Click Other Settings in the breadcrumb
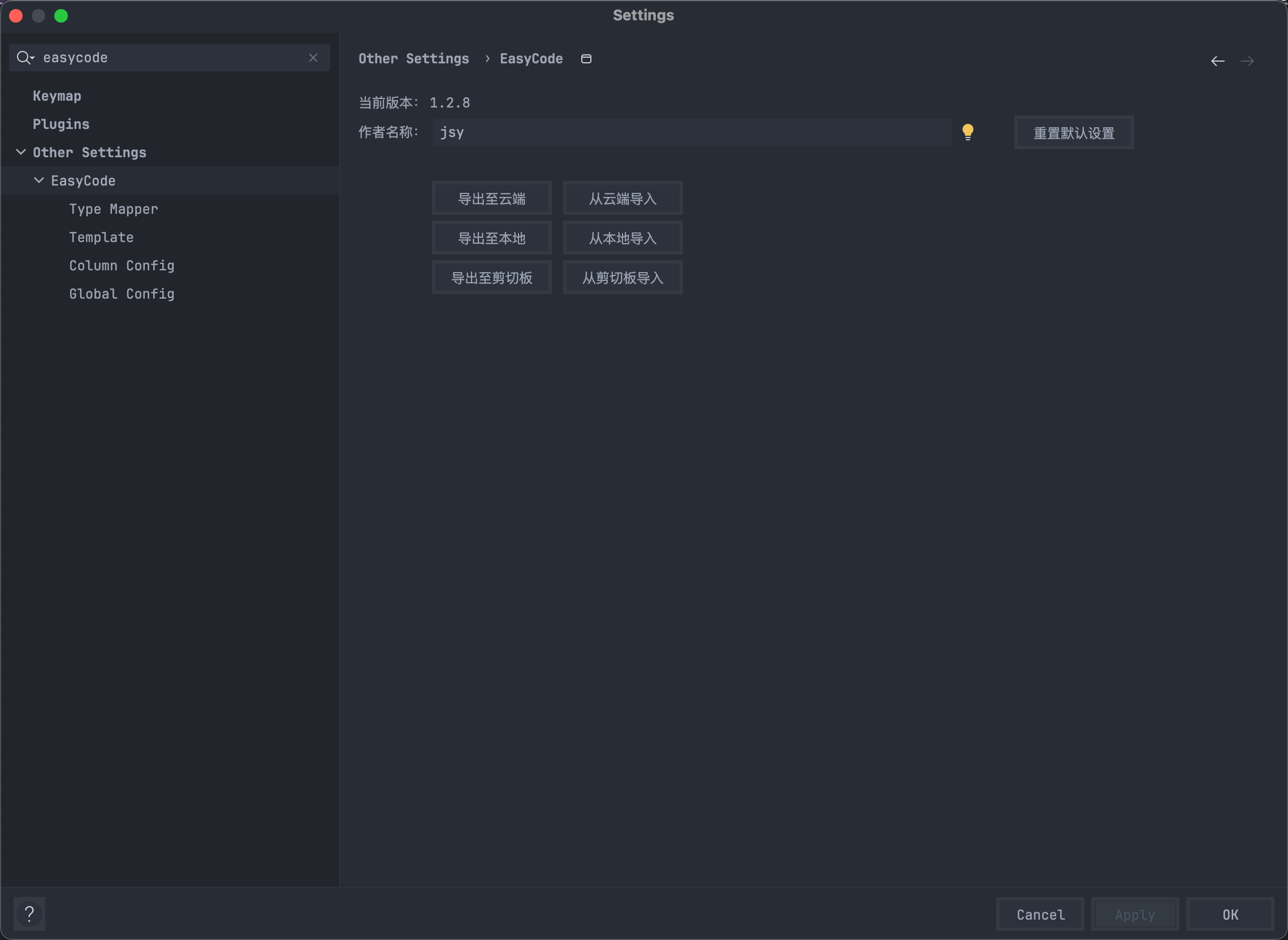Screen dimensions: 1288x940 click(x=413, y=59)
